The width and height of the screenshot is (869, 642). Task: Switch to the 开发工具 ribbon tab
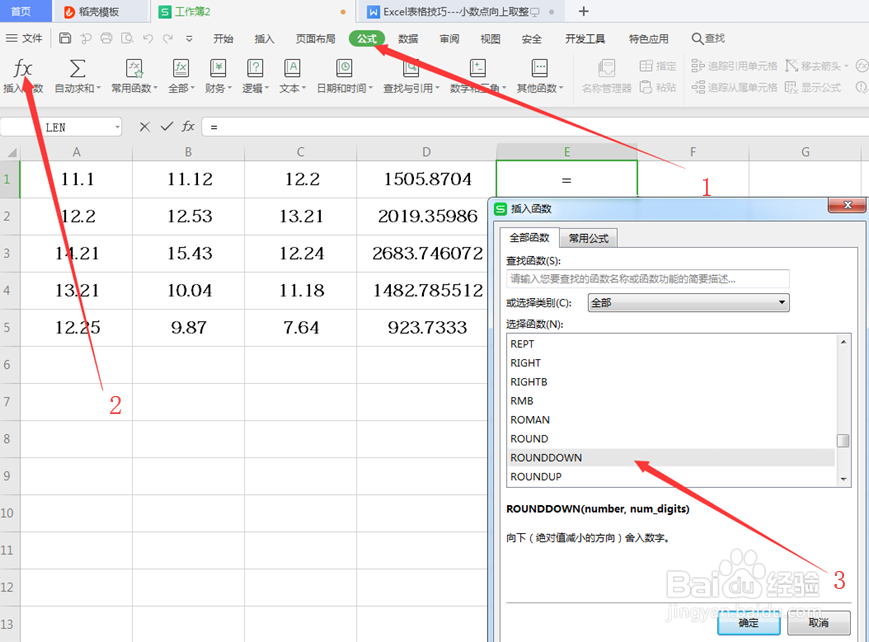pyautogui.click(x=585, y=38)
